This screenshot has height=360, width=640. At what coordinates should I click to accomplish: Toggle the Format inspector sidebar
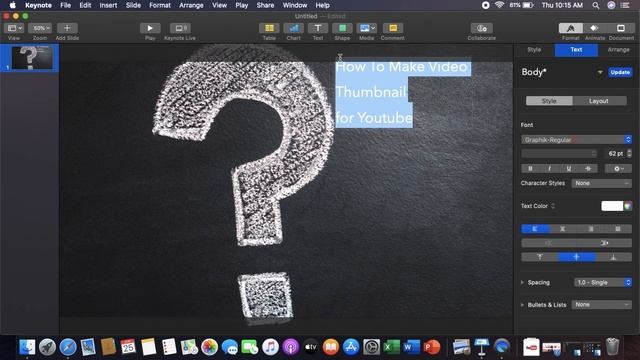tap(571, 28)
